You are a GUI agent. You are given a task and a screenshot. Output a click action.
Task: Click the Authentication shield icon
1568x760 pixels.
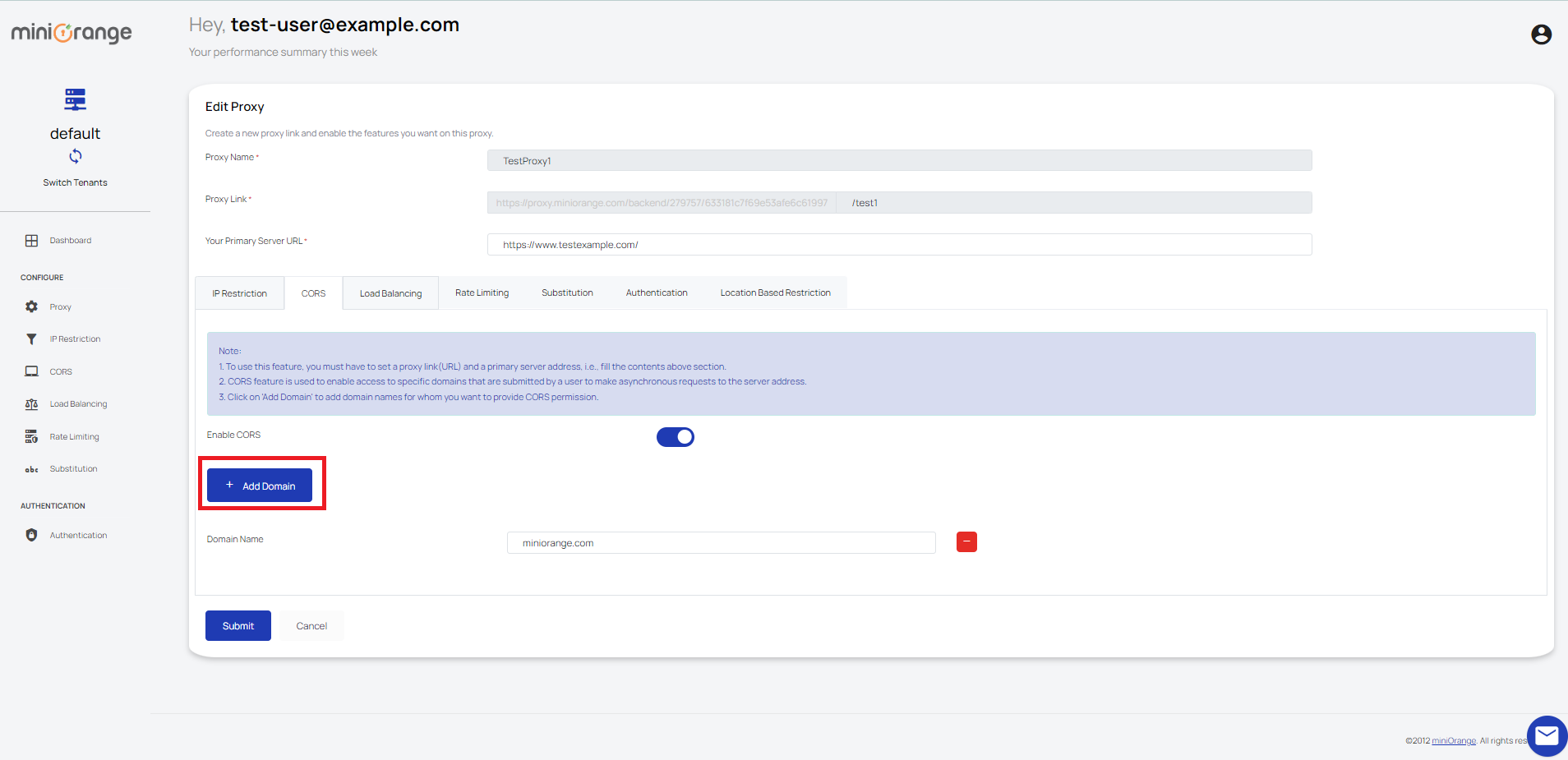[31, 535]
